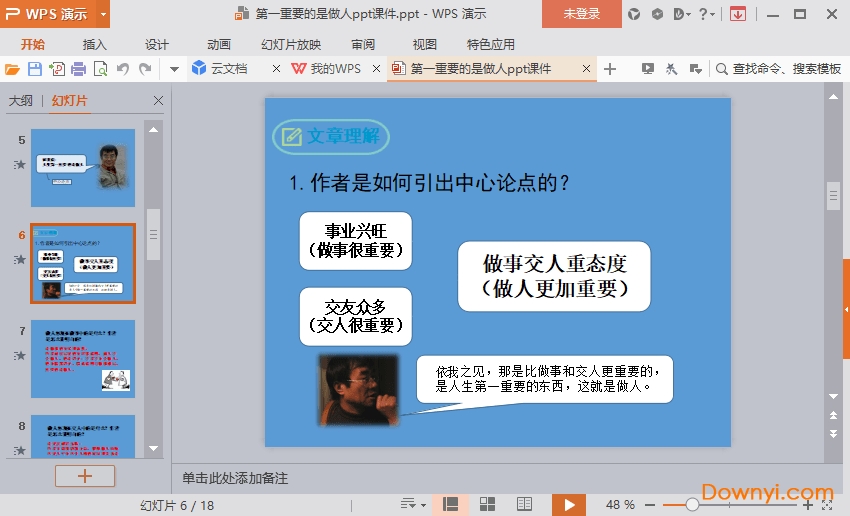Open the 插入 ribbon tab
850x516 pixels.
[95, 44]
